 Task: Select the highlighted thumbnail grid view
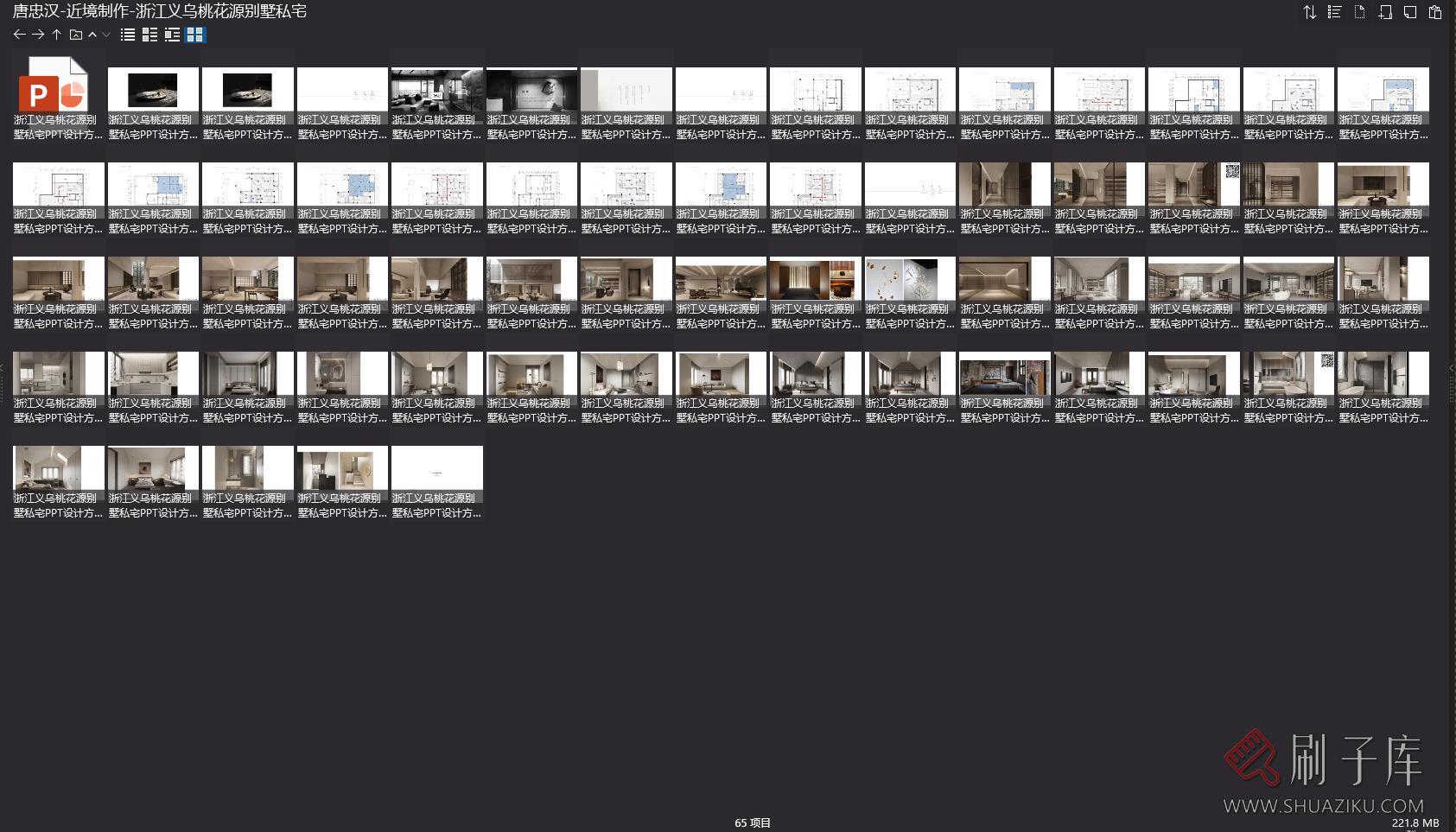pyautogui.click(x=195, y=35)
